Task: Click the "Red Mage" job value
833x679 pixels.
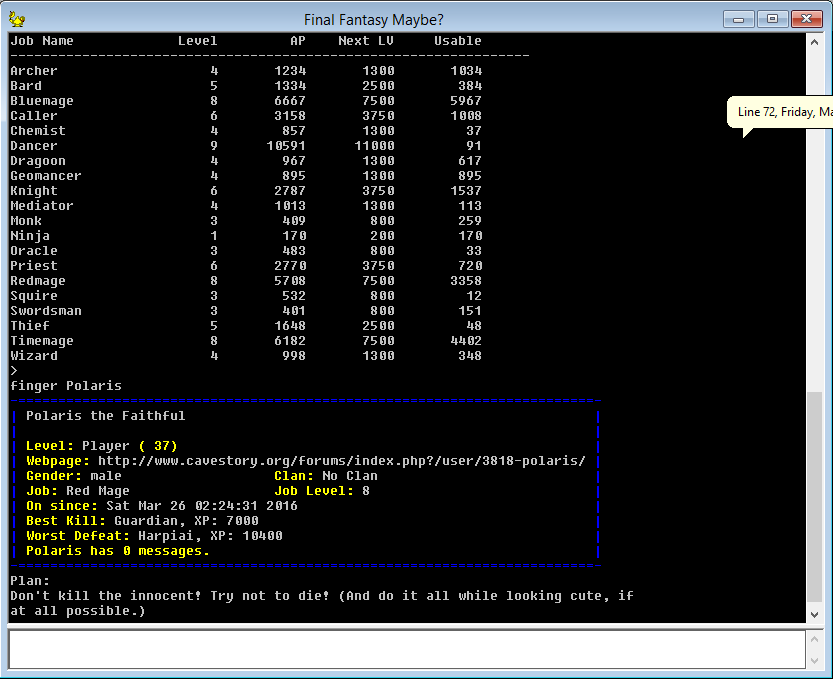Action: pos(98,491)
